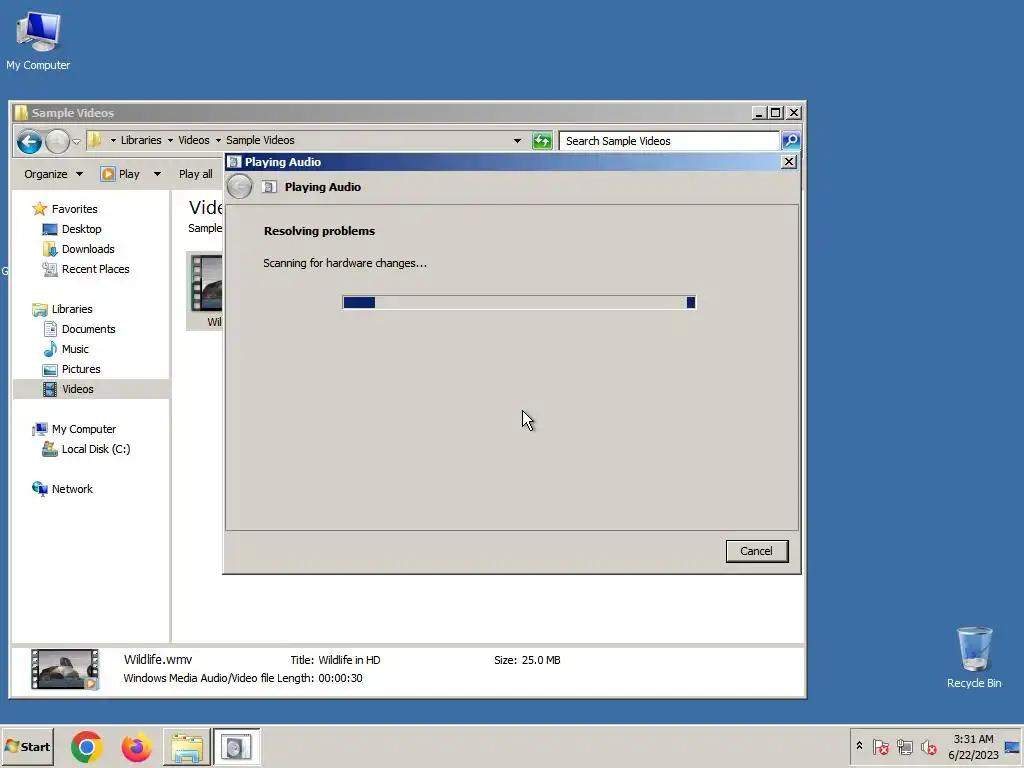Image resolution: width=1024 pixels, height=768 pixels.
Task: Click the Wildlife in HD title value
Action: [349, 660]
